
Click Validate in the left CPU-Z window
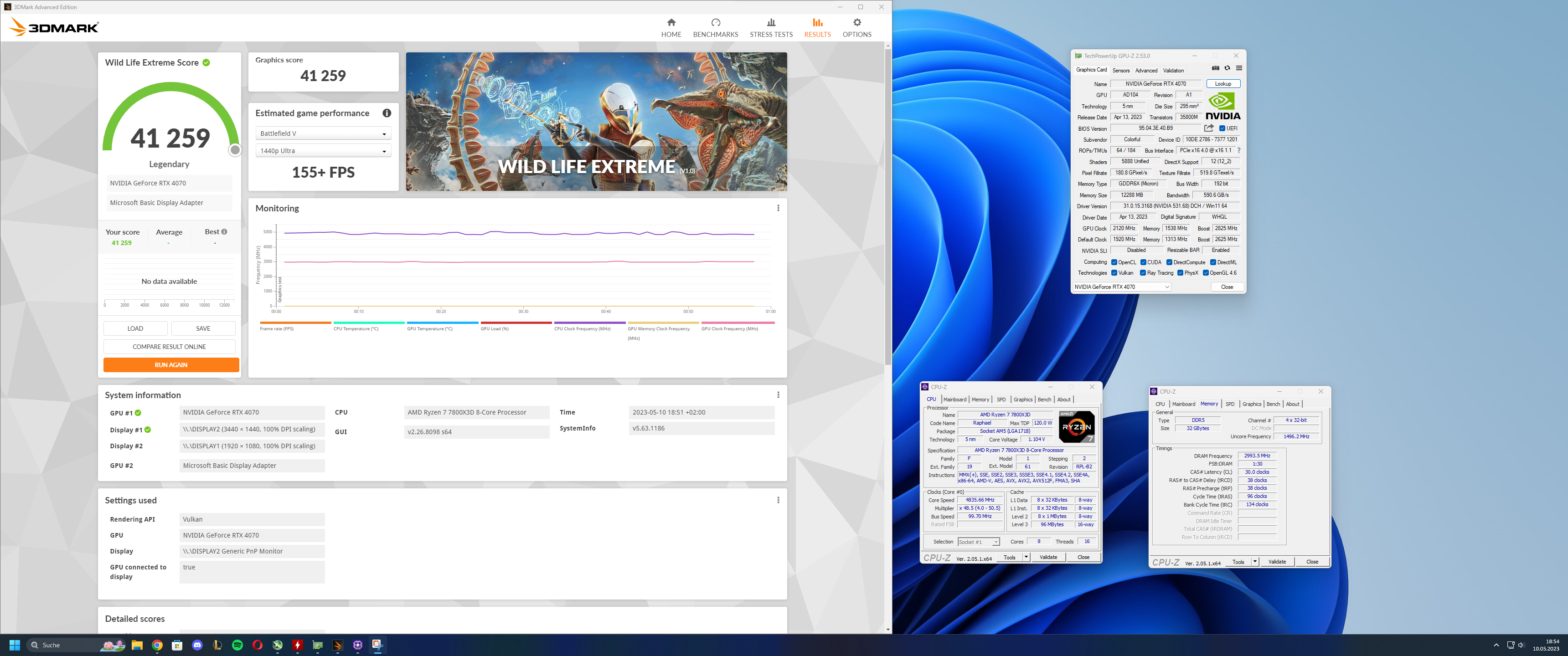(x=1048, y=558)
